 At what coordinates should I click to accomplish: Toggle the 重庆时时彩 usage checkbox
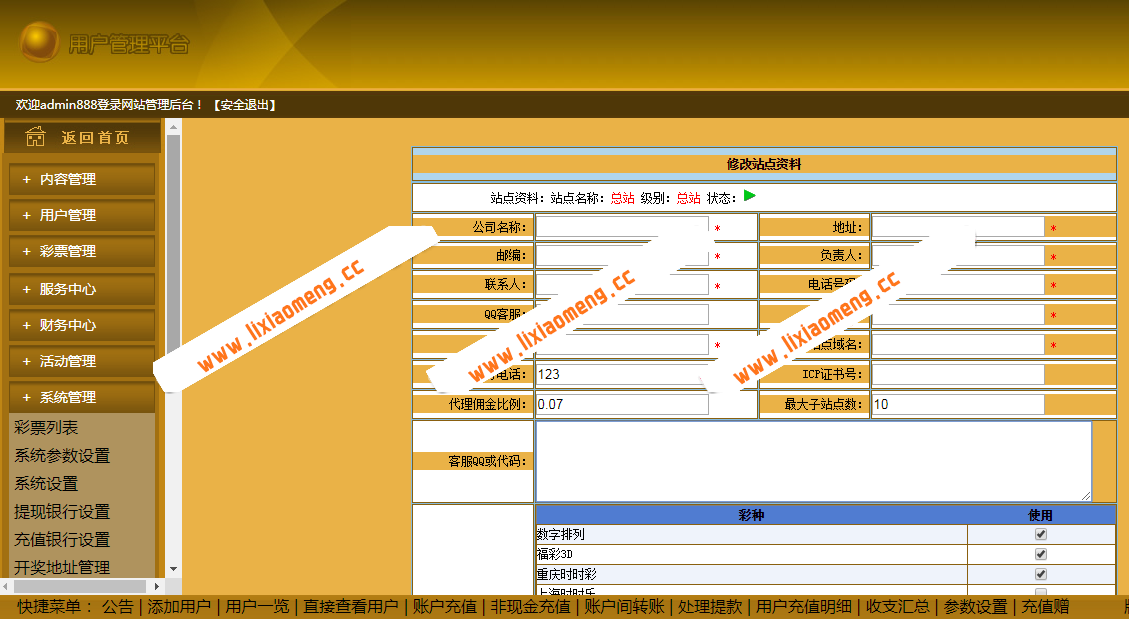(1040, 574)
